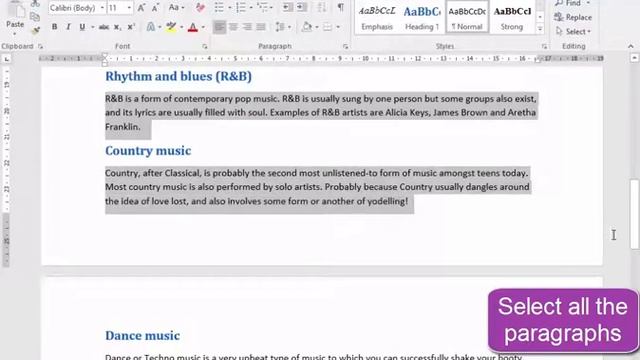Open the Select dropdown in Editing

(x=573, y=31)
